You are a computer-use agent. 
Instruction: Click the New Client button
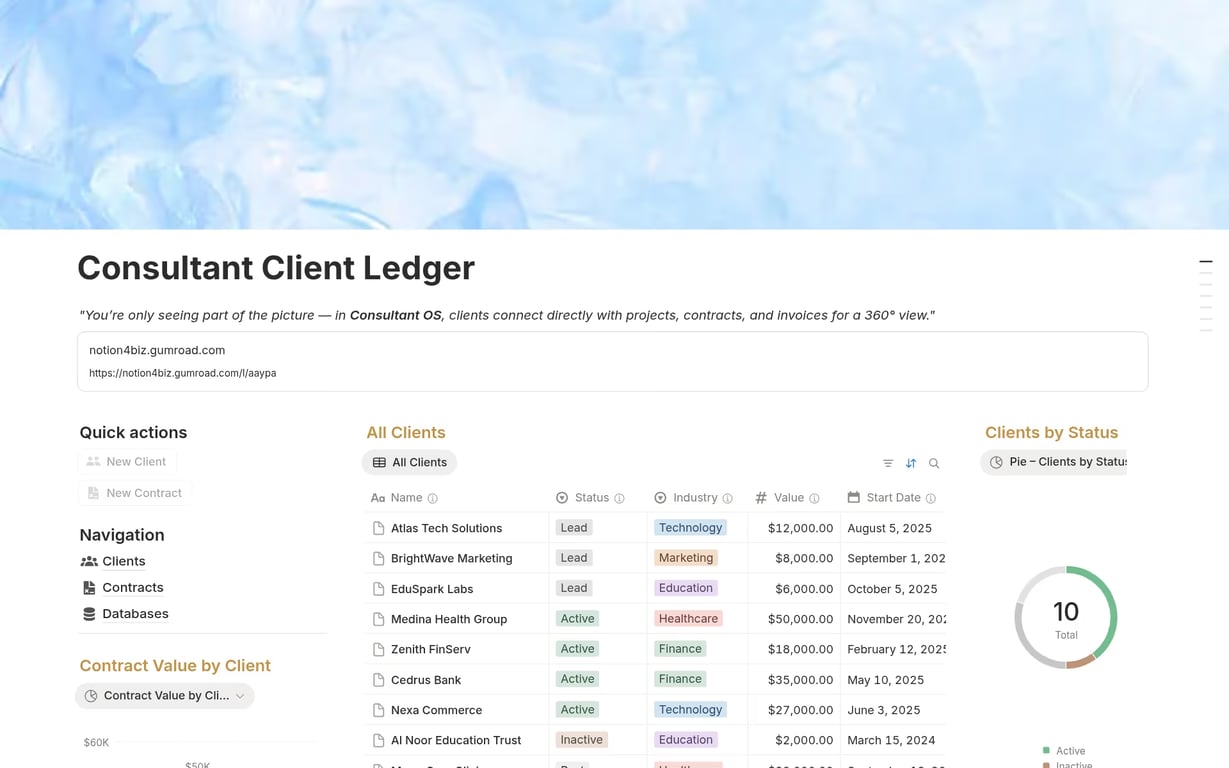point(127,462)
